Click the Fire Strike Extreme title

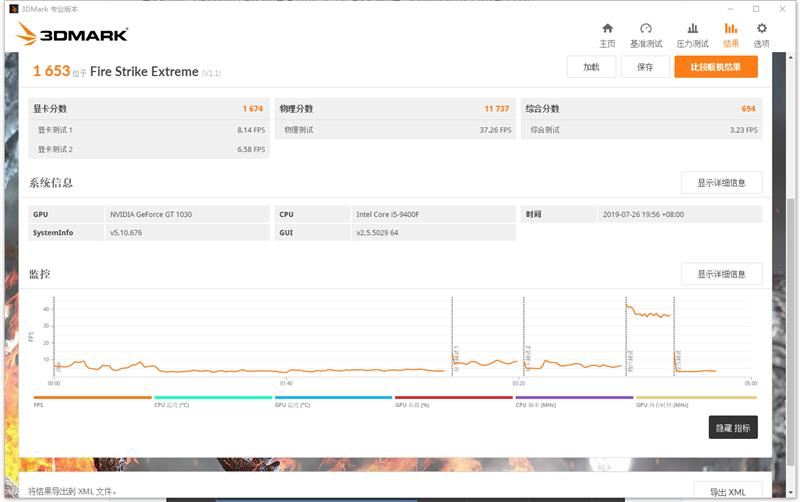pyautogui.click(x=144, y=71)
